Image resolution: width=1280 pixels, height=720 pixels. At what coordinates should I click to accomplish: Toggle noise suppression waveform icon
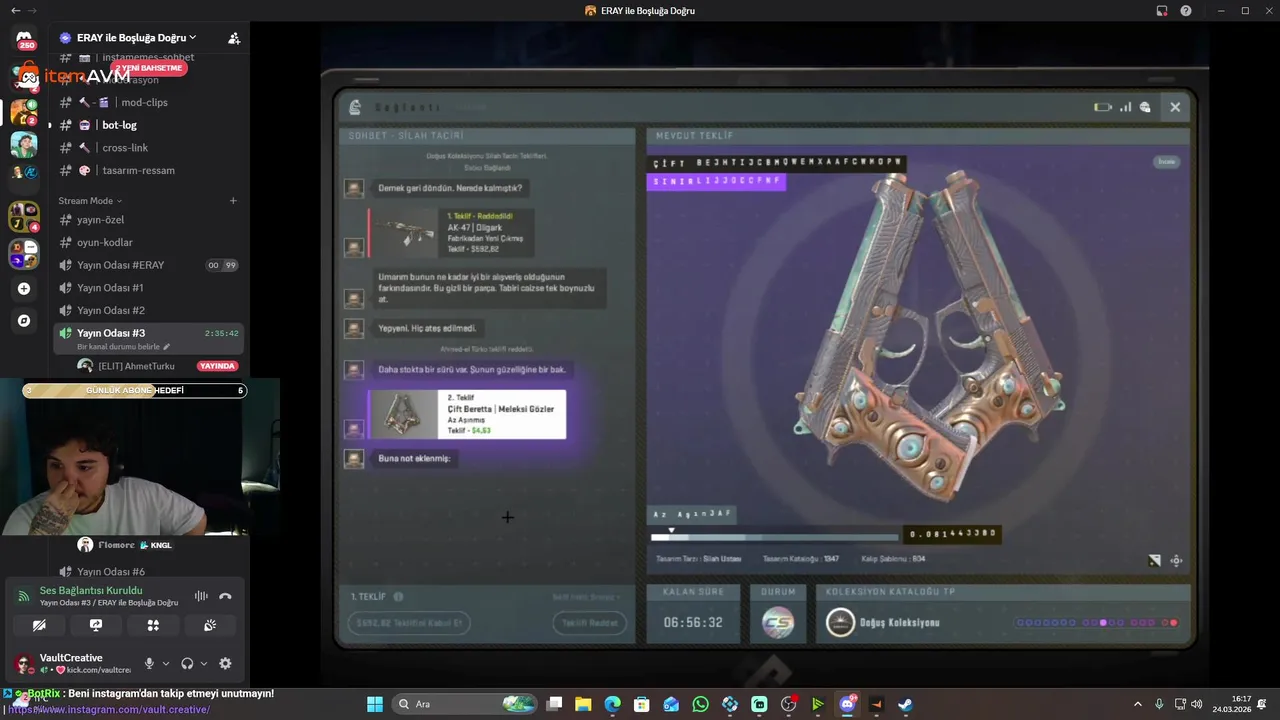[x=201, y=596]
